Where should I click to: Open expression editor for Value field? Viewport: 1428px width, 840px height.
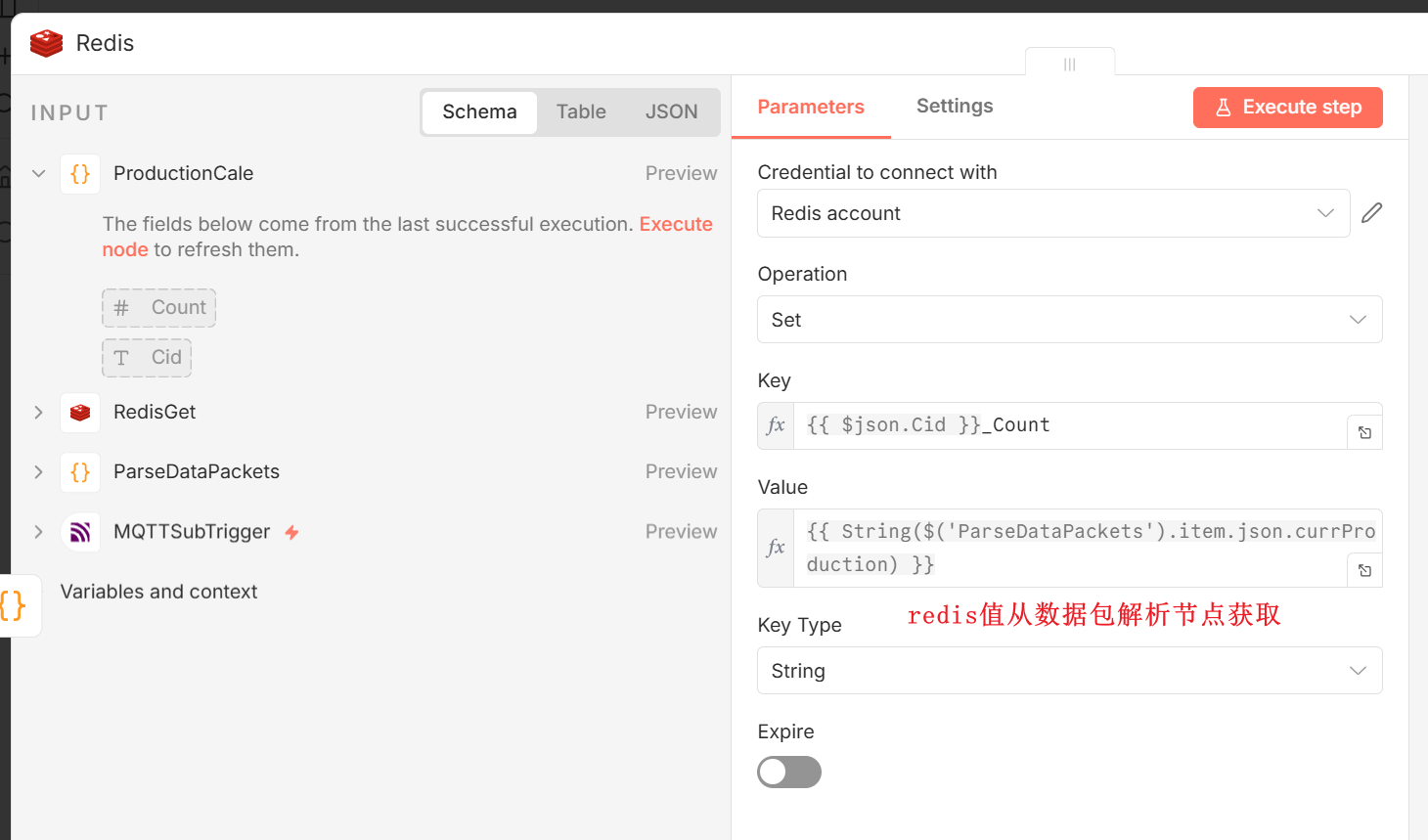[1364, 570]
